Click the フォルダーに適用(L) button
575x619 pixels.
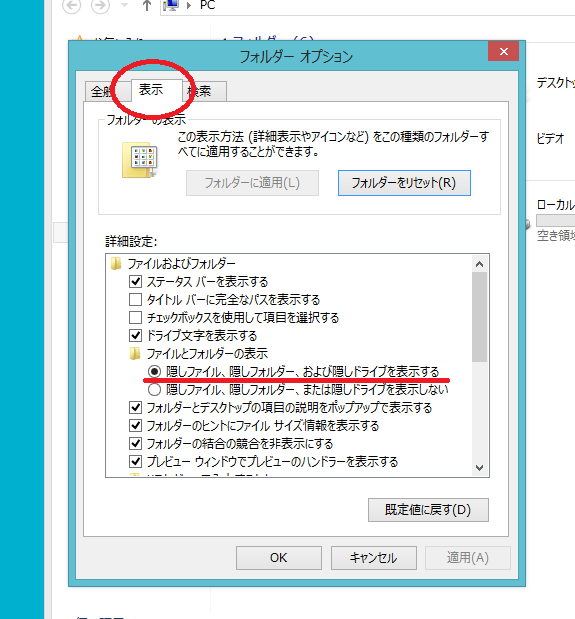[x=252, y=183]
